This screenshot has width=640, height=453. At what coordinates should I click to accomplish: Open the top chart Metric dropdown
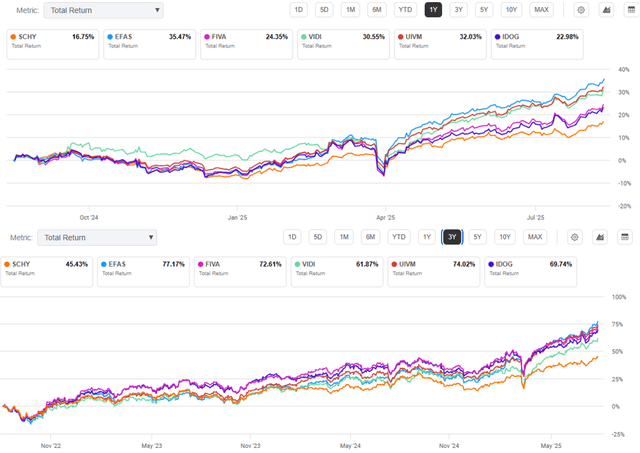[x=103, y=11]
